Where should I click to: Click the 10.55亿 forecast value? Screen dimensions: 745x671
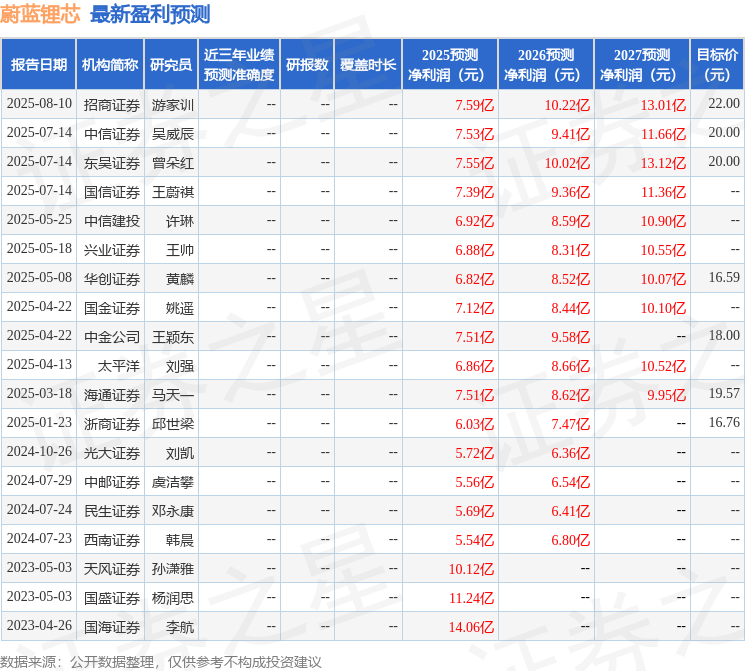[663, 249]
